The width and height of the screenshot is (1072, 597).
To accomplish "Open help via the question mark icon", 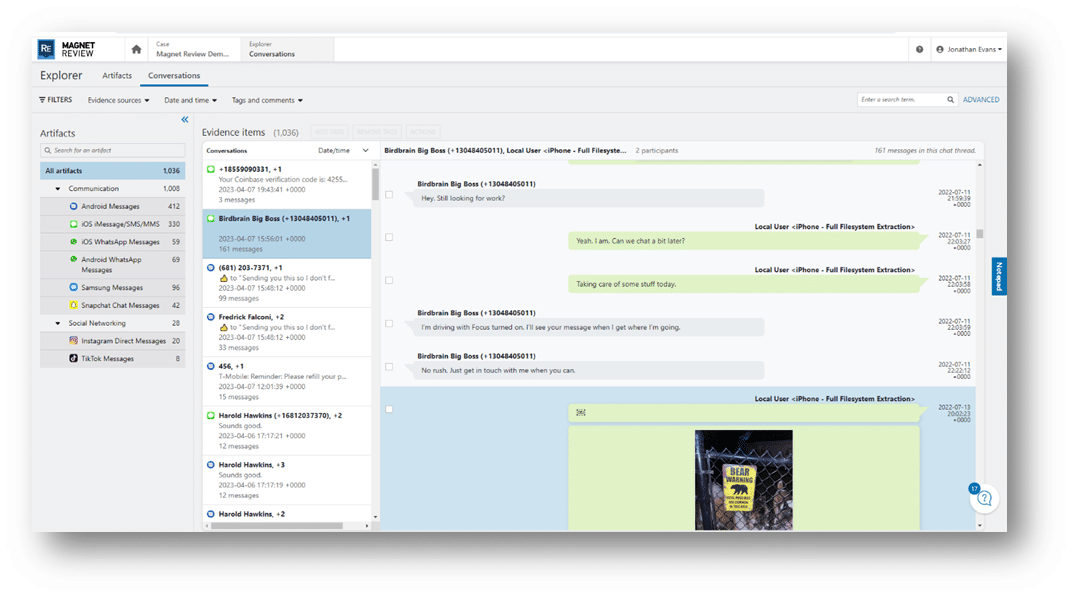I will click(919, 48).
